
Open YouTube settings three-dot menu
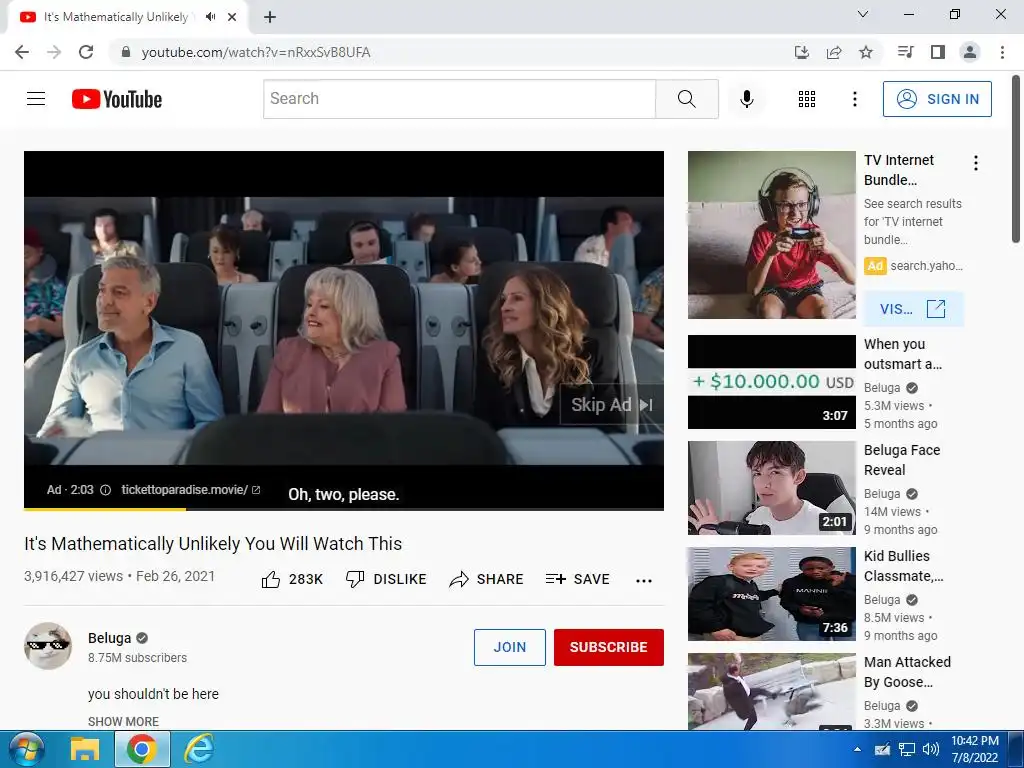(x=854, y=99)
